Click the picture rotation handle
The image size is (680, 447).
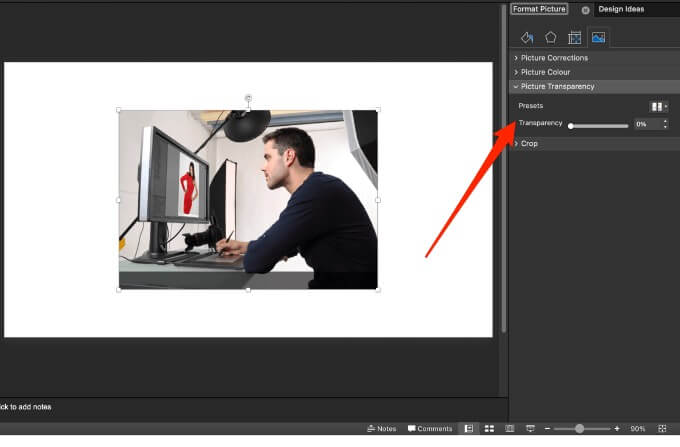pyautogui.click(x=248, y=98)
